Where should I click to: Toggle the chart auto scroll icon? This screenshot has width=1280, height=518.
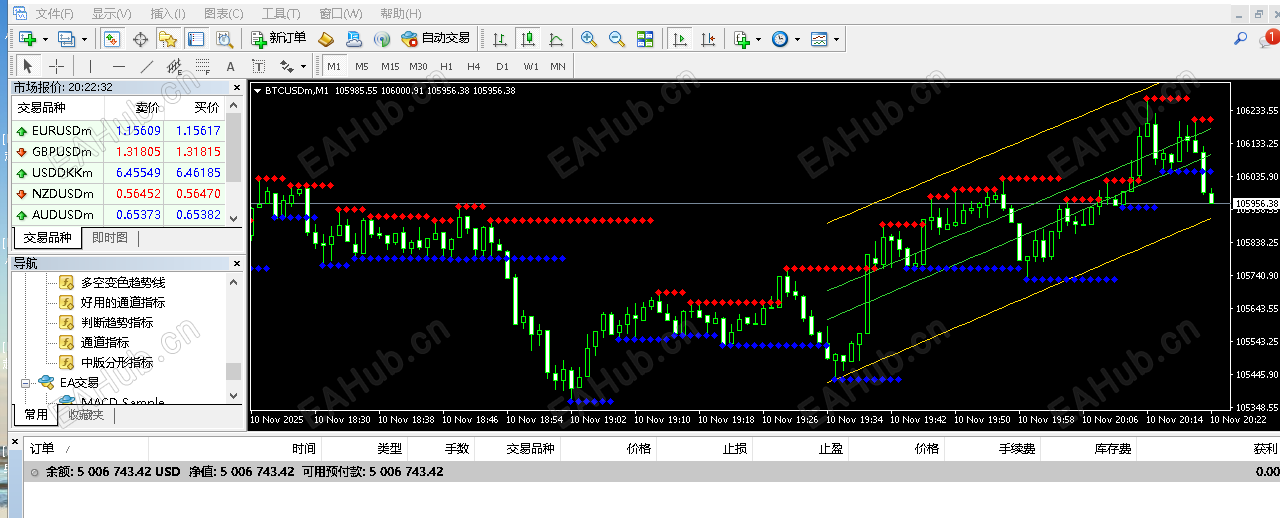(680, 39)
